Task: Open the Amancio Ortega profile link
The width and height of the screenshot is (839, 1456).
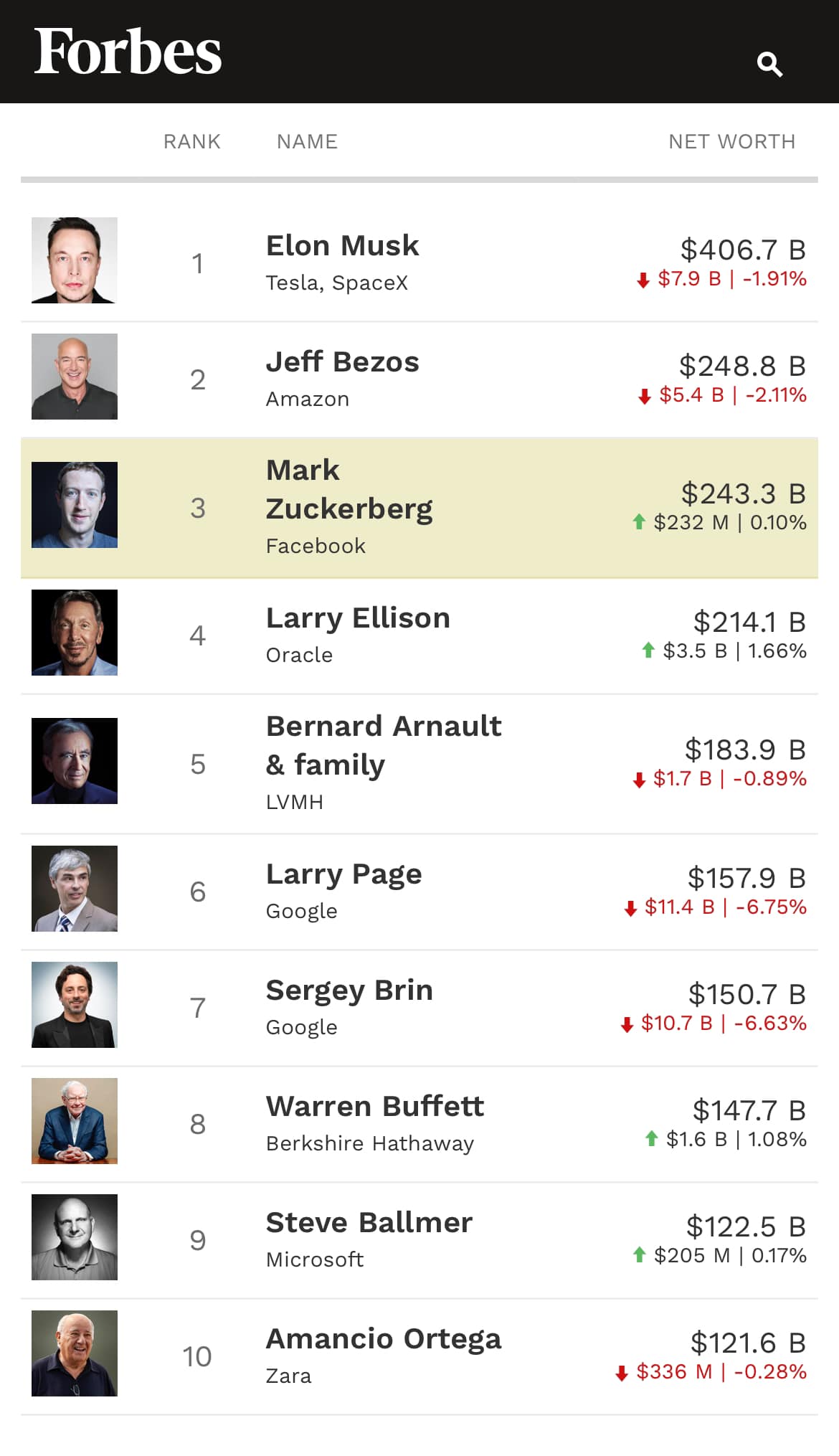Action: pos(384,1339)
